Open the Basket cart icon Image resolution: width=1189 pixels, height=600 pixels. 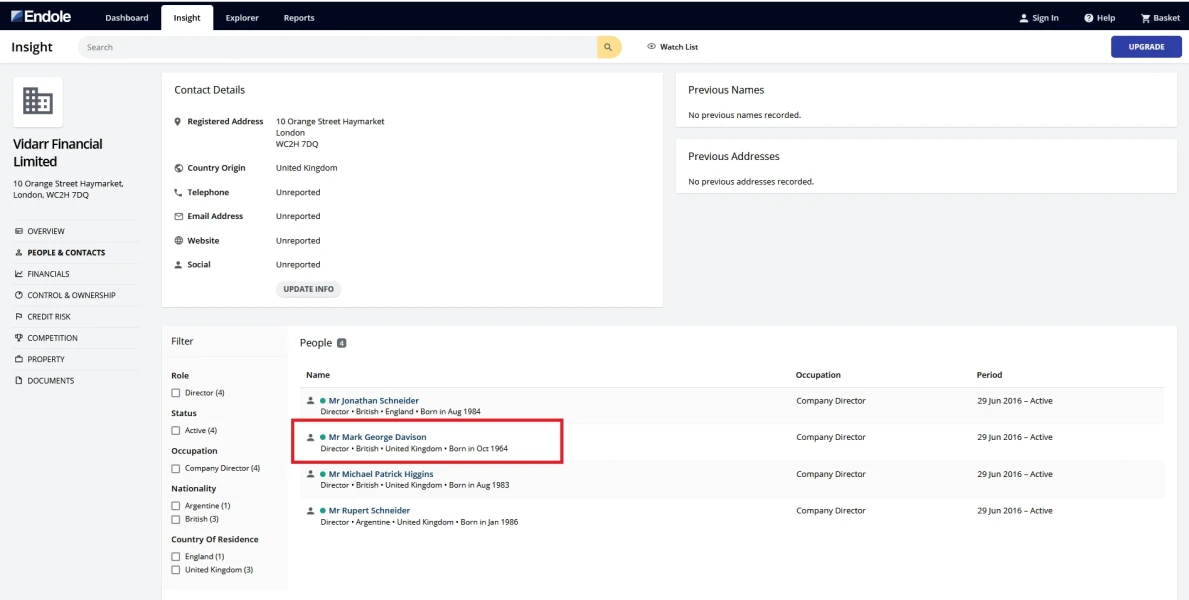coord(1145,18)
